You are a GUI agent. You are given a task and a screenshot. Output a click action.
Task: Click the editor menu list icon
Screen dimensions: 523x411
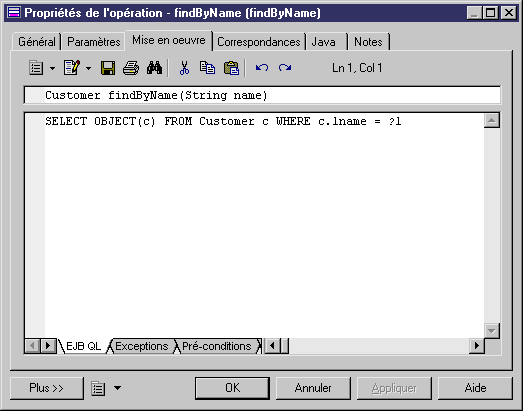coord(36,68)
